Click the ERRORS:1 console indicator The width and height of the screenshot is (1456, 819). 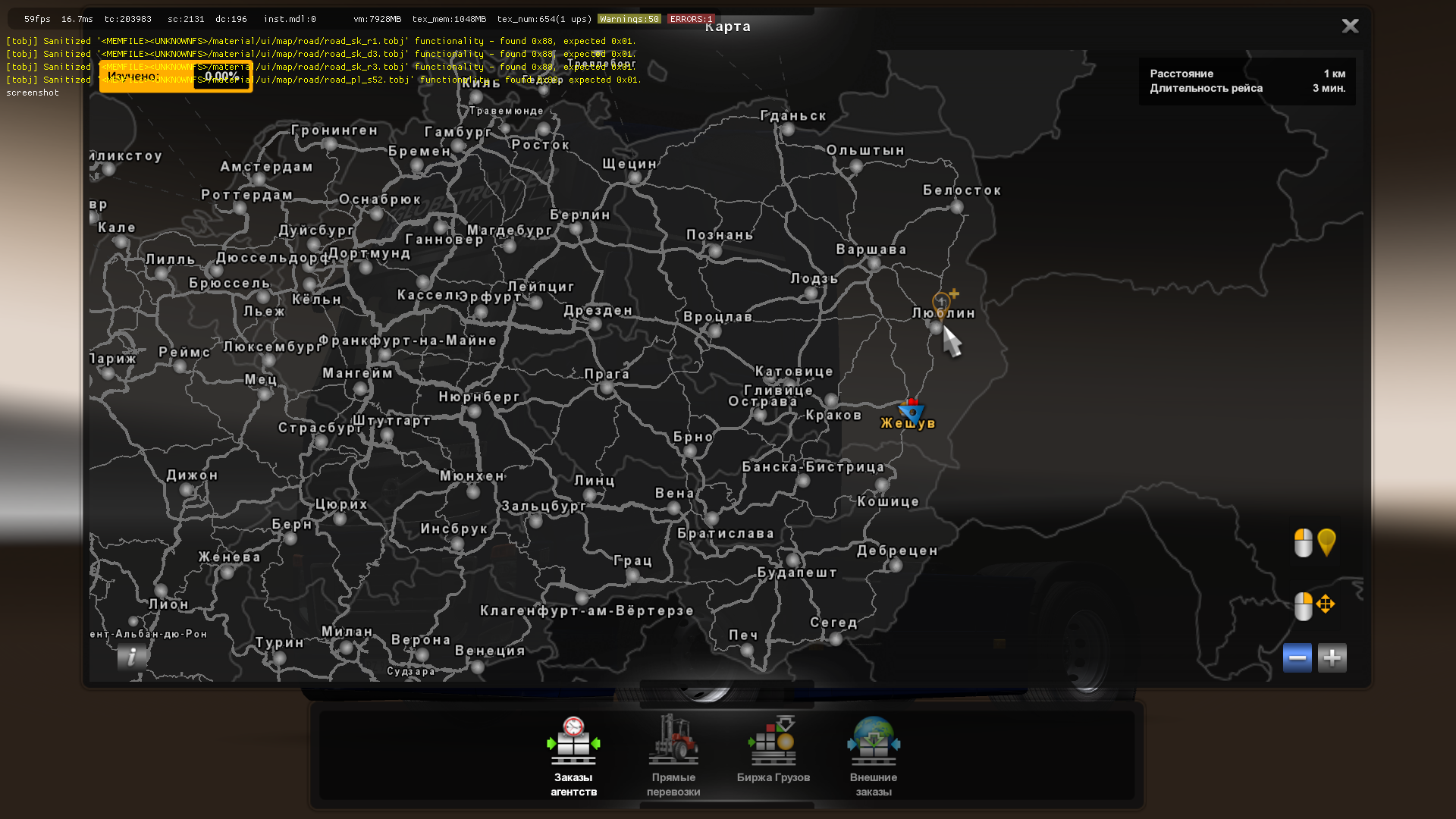690,19
